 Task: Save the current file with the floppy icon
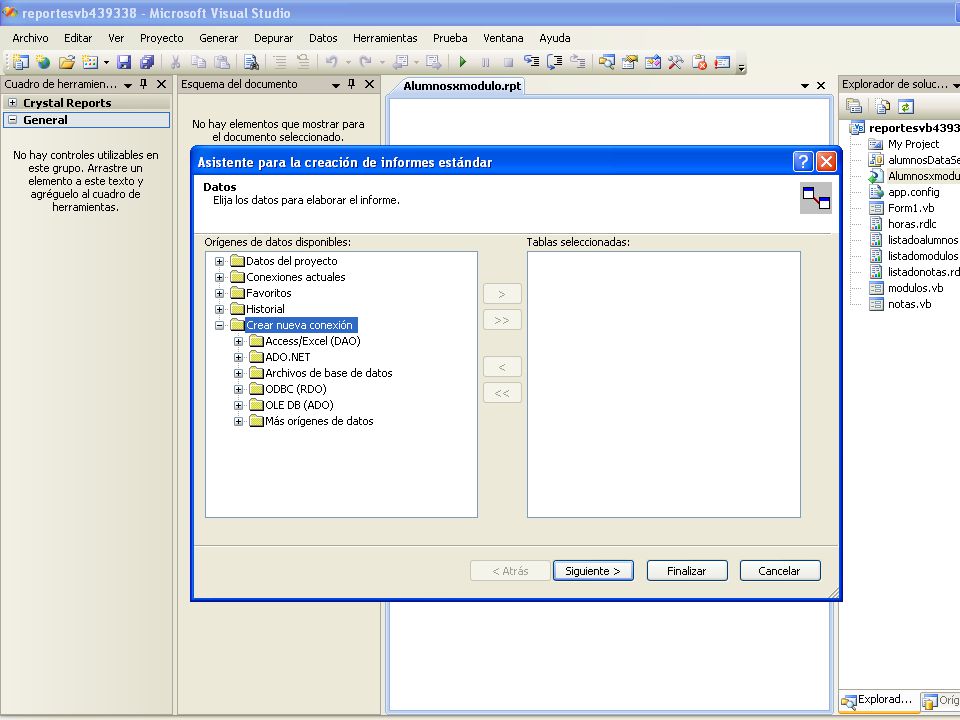124,62
